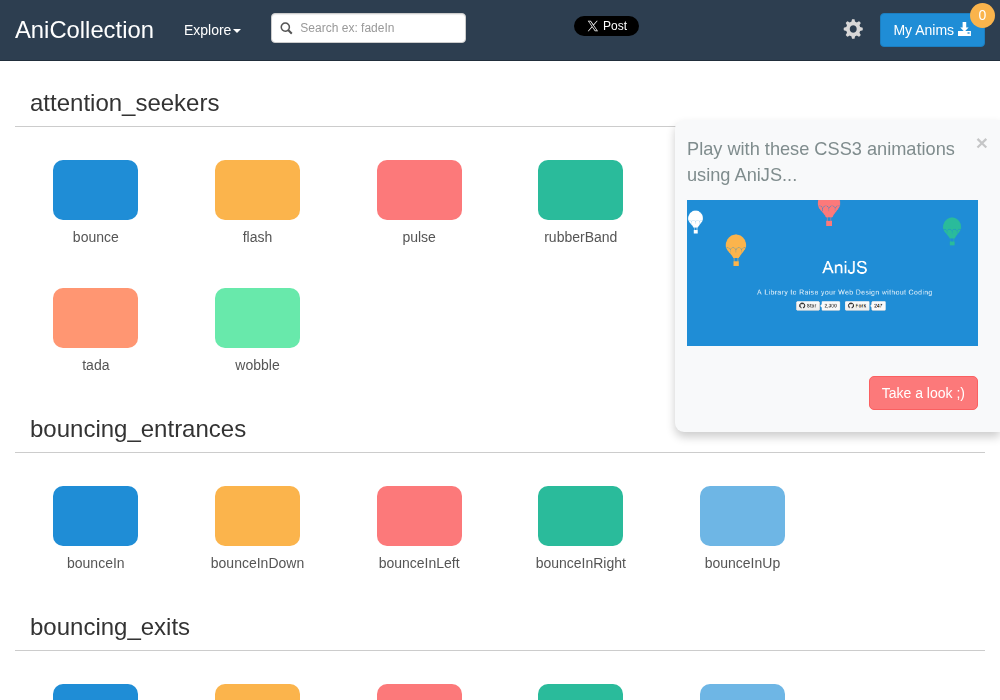Image resolution: width=1000 pixels, height=700 pixels.
Task: Select the orange flash animation swatch
Action: [257, 190]
